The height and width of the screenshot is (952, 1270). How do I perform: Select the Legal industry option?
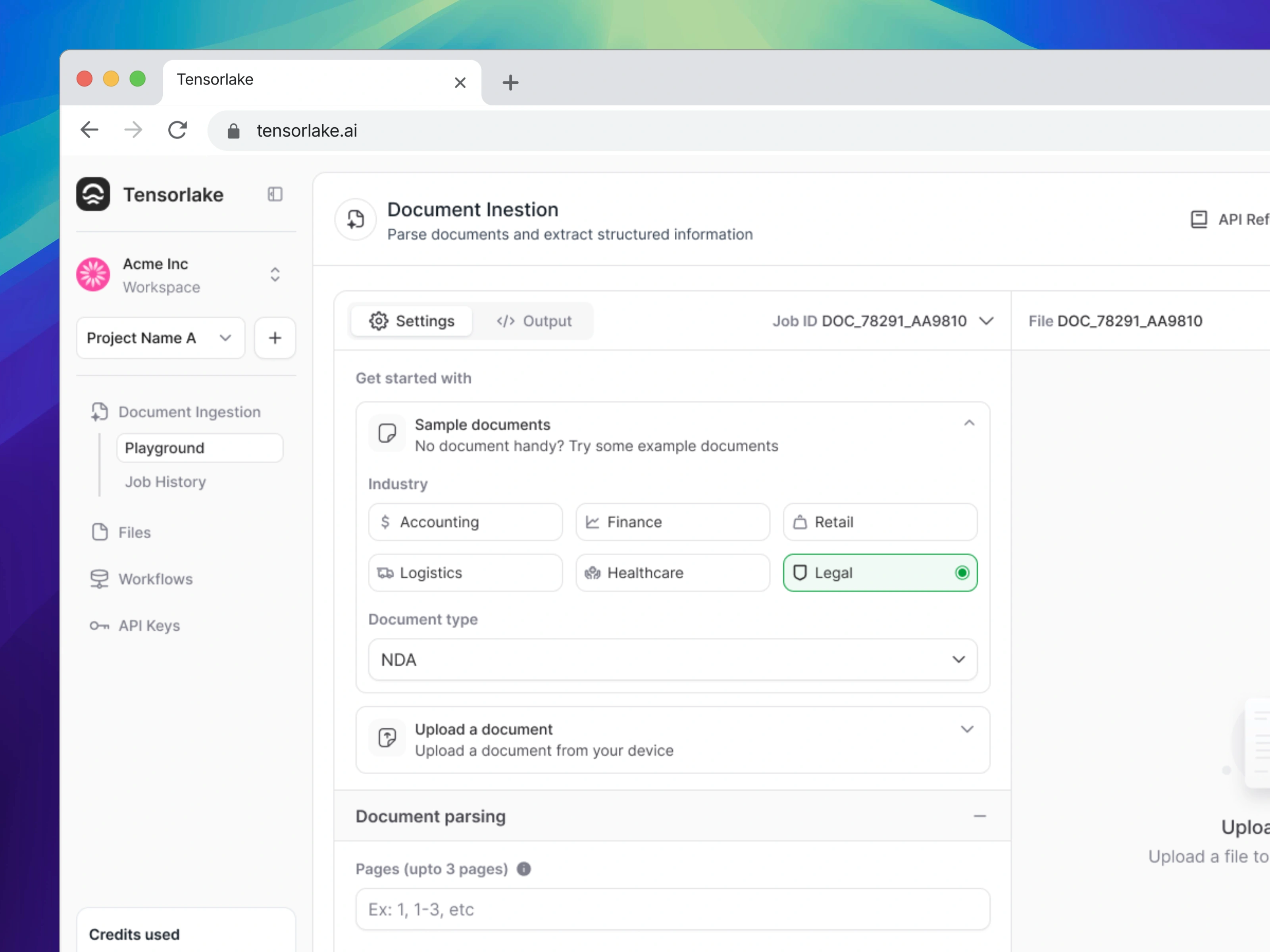pyautogui.click(x=879, y=573)
